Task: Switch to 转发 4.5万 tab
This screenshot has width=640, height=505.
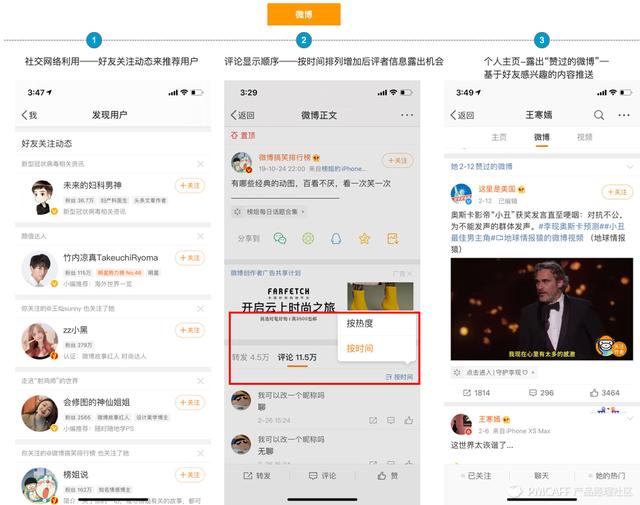Action: pos(250,357)
